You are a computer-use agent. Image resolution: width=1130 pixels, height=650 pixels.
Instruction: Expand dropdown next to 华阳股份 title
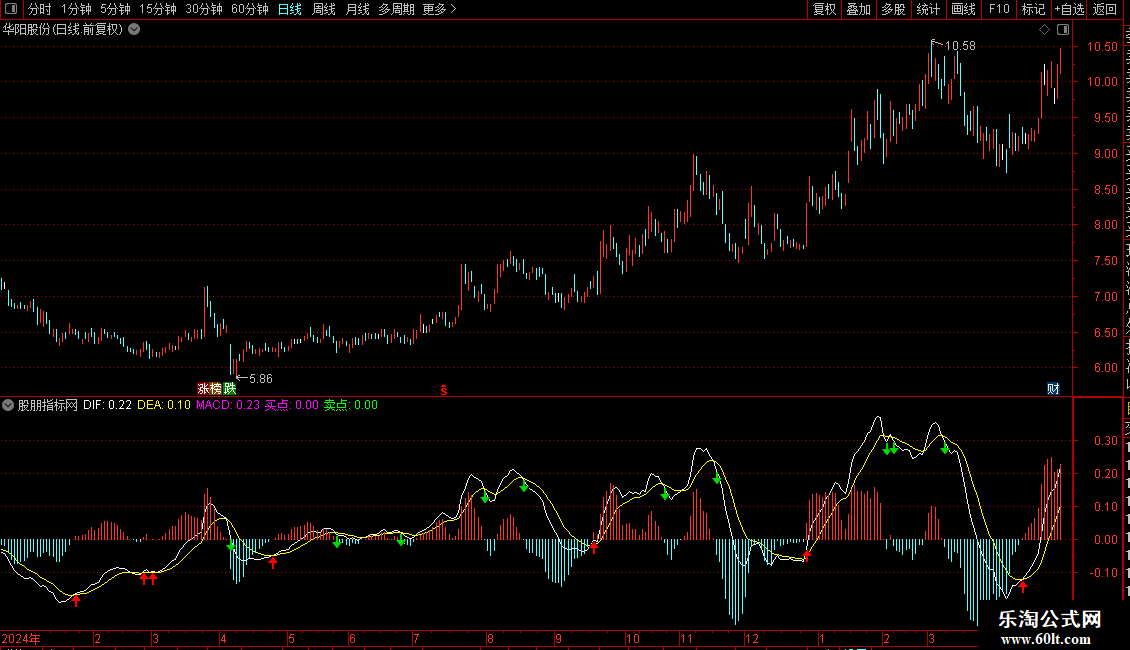134,30
